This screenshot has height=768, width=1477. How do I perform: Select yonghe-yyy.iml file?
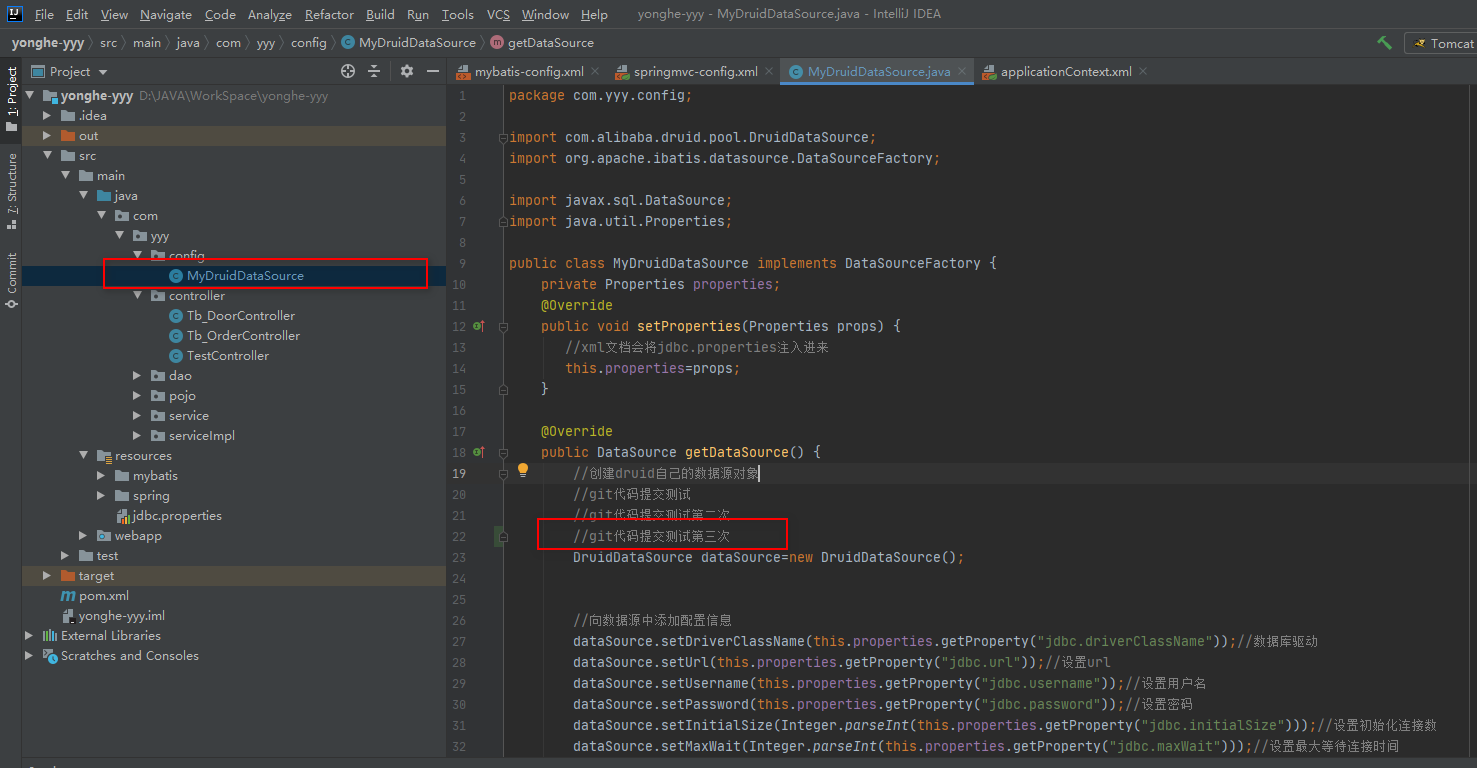click(113, 616)
